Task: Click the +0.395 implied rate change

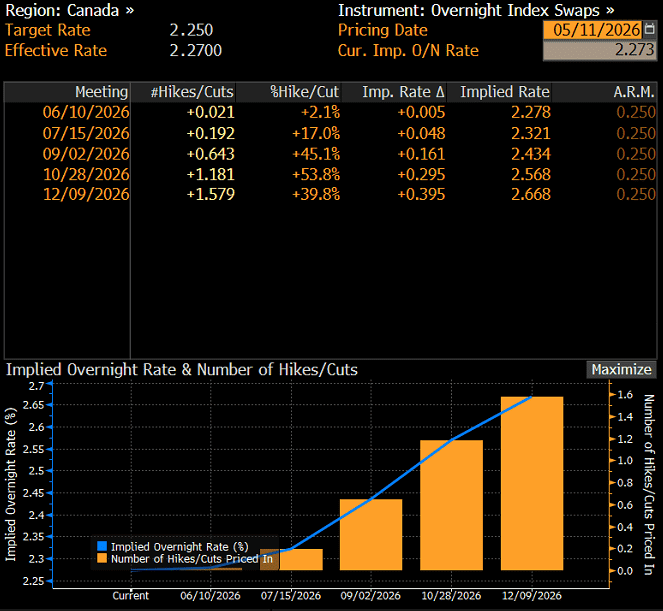Action: tap(421, 195)
